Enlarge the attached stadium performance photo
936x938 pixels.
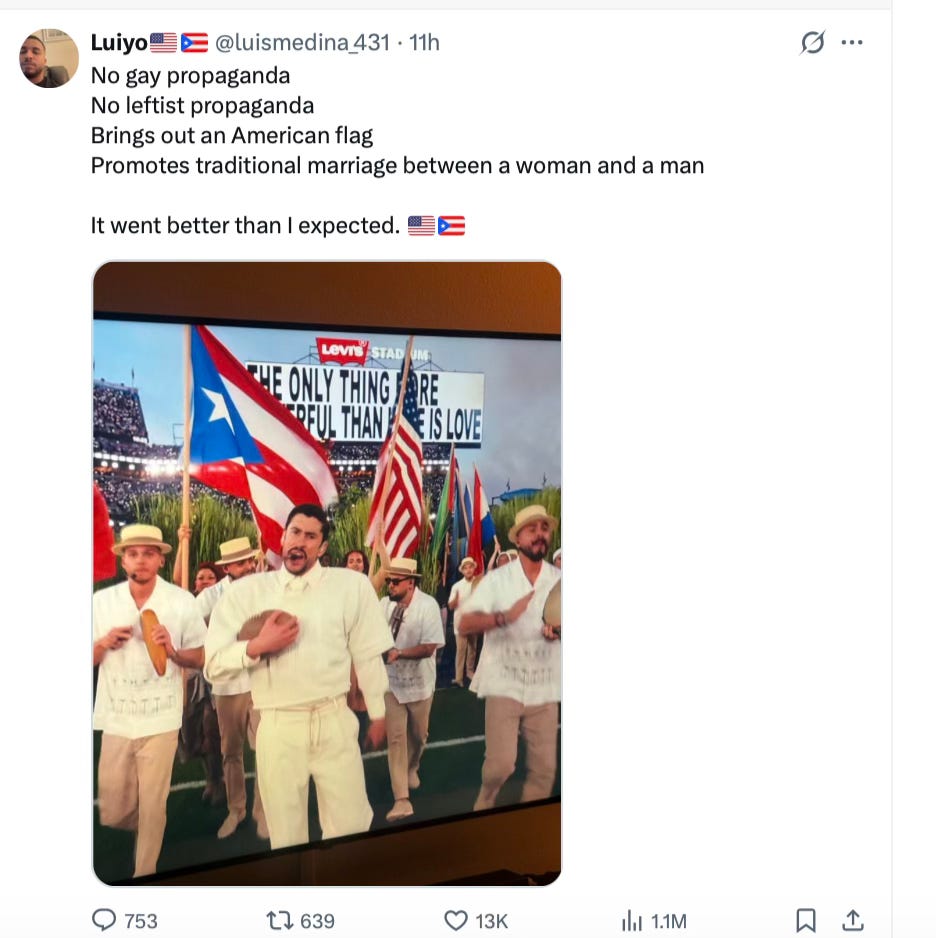coord(327,574)
